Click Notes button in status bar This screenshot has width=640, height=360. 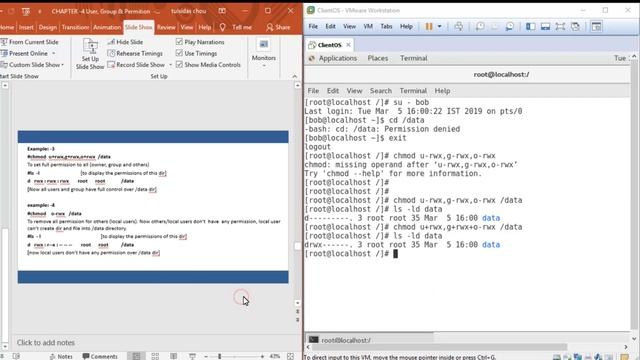pos(61,356)
